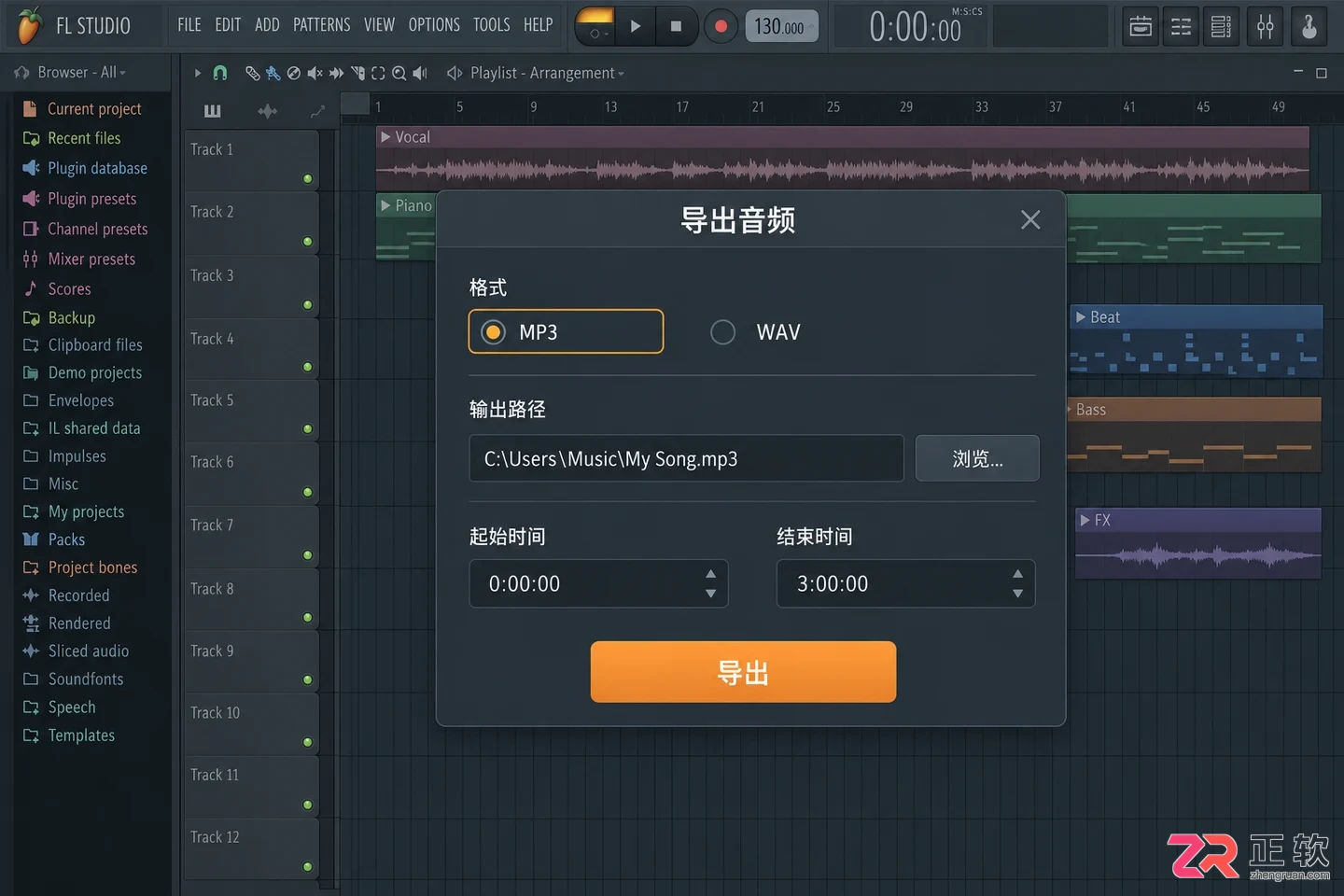
Task: Click the 130.000 tempo display
Action: pos(780,27)
